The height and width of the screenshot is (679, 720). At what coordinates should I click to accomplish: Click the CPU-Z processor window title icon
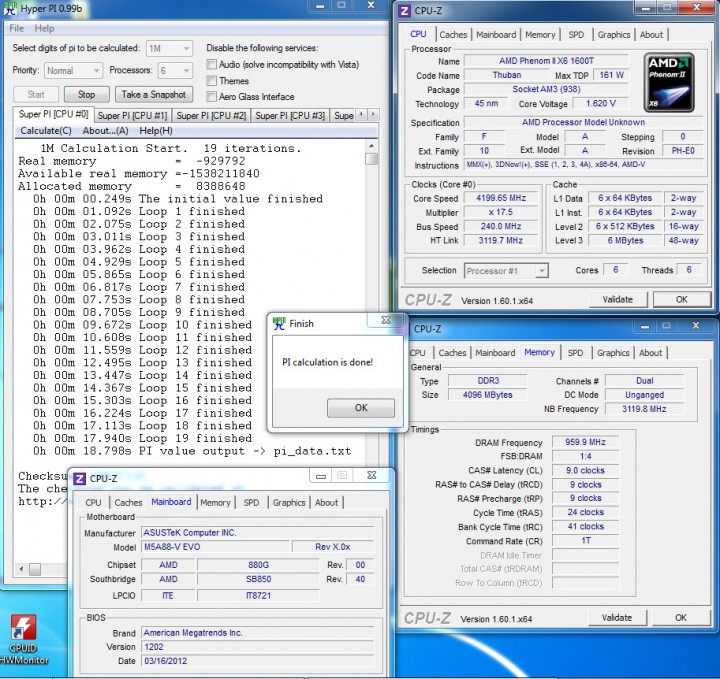pyautogui.click(x=404, y=11)
